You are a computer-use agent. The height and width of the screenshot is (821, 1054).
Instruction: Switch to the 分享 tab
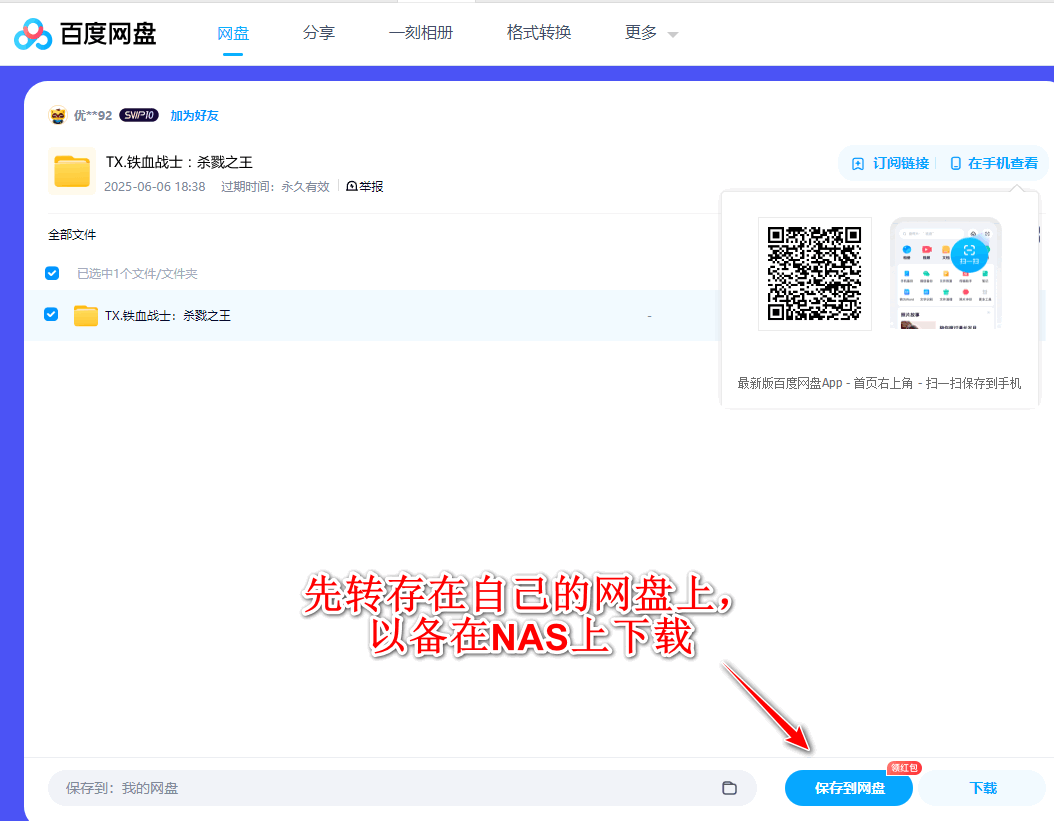(319, 33)
